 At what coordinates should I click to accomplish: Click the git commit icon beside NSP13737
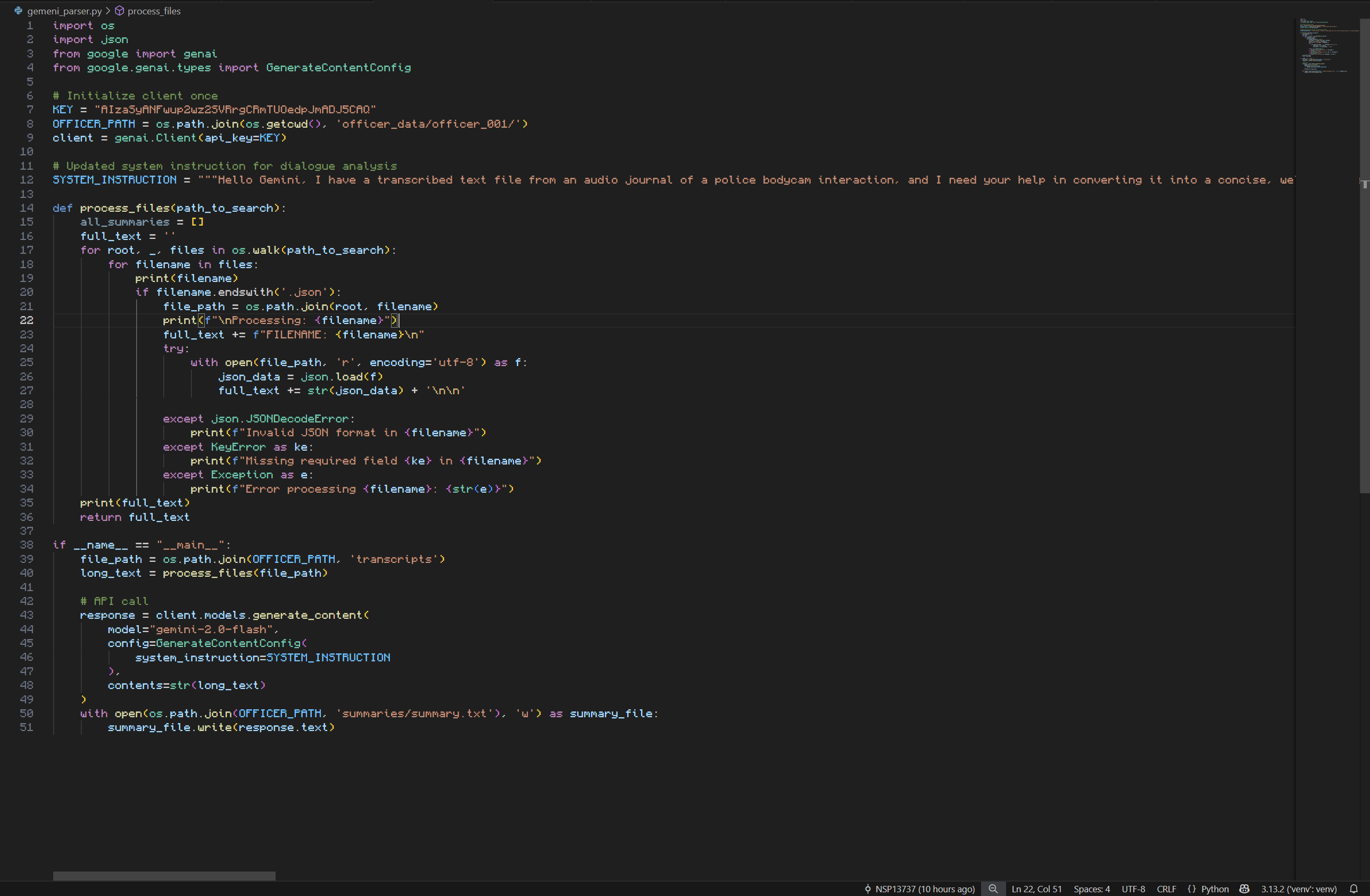(x=868, y=889)
